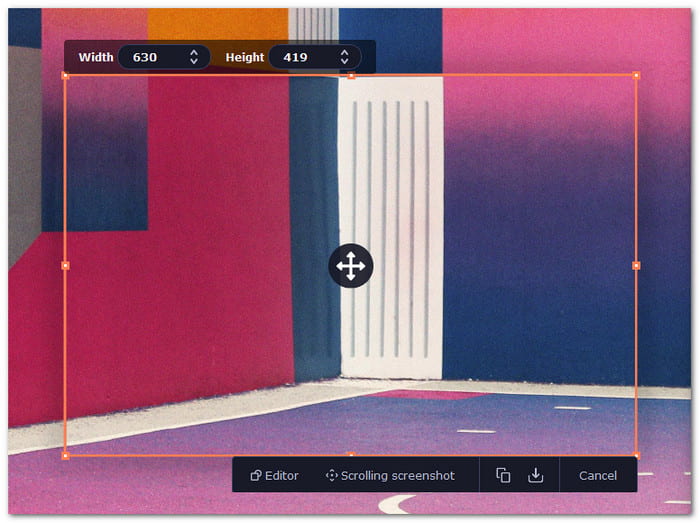Open the Editor button
700x523 pixels.
274,476
